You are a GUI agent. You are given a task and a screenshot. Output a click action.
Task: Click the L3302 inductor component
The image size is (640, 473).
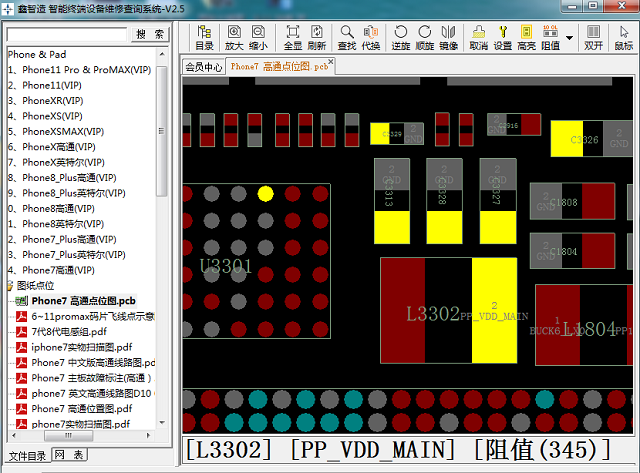(x=449, y=310)
